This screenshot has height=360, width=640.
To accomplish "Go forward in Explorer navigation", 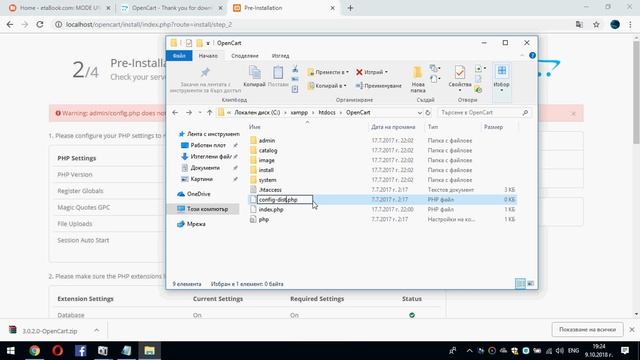I will (x=189, y=112).
